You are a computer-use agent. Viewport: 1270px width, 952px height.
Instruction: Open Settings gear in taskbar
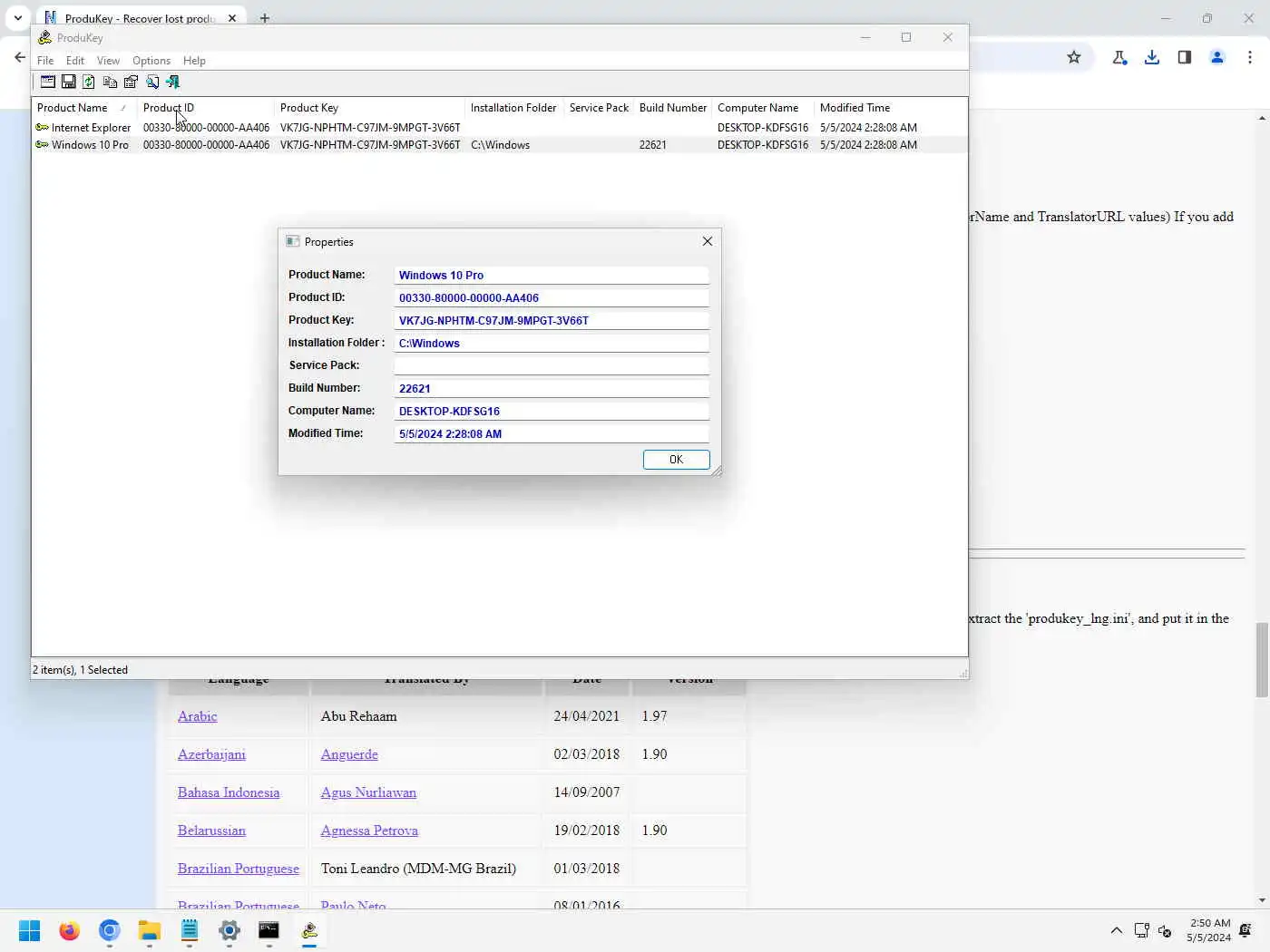pyautogui.click(x=229, y=930)
